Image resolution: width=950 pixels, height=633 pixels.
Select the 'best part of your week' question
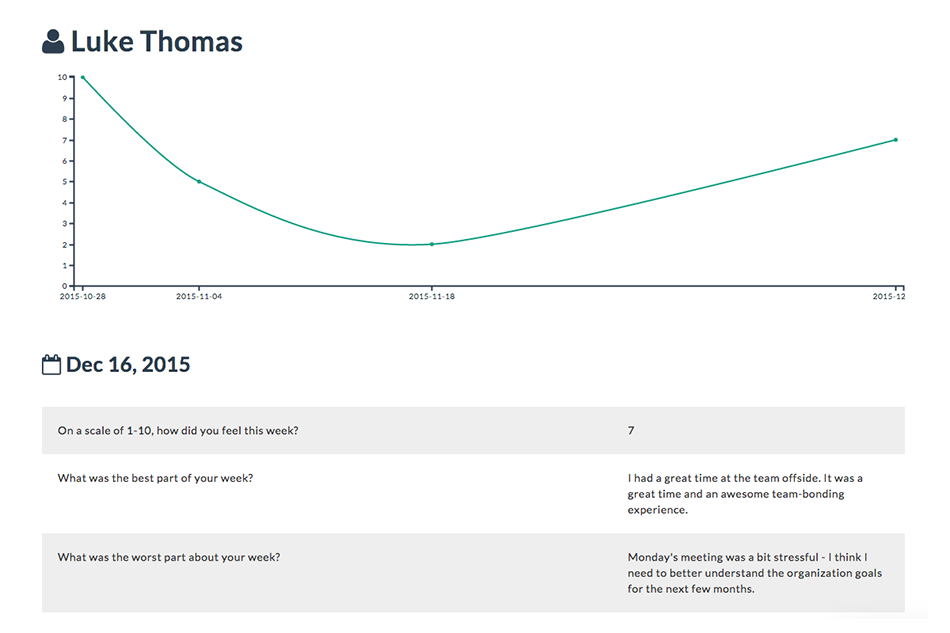155,478
